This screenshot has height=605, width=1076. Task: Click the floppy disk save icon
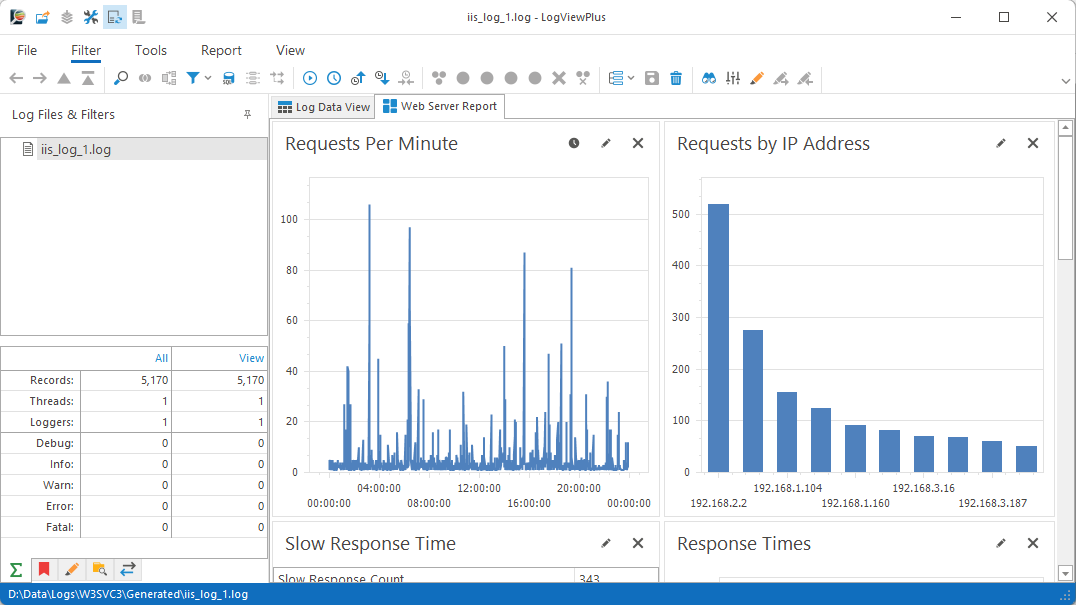pos(652,78)
